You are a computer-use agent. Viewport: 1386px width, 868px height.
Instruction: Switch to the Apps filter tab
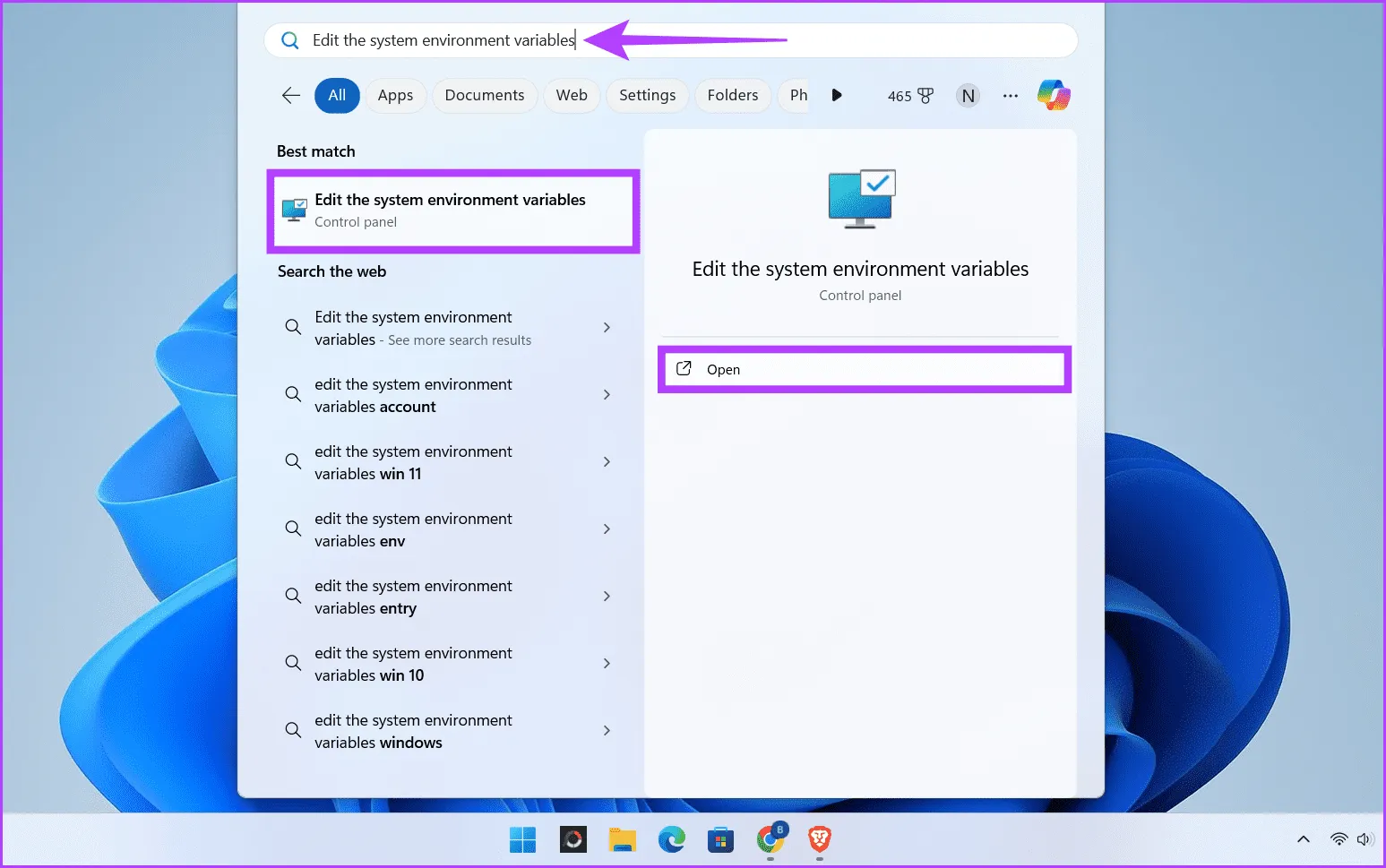pyautogui.click(x=395, y=95)
